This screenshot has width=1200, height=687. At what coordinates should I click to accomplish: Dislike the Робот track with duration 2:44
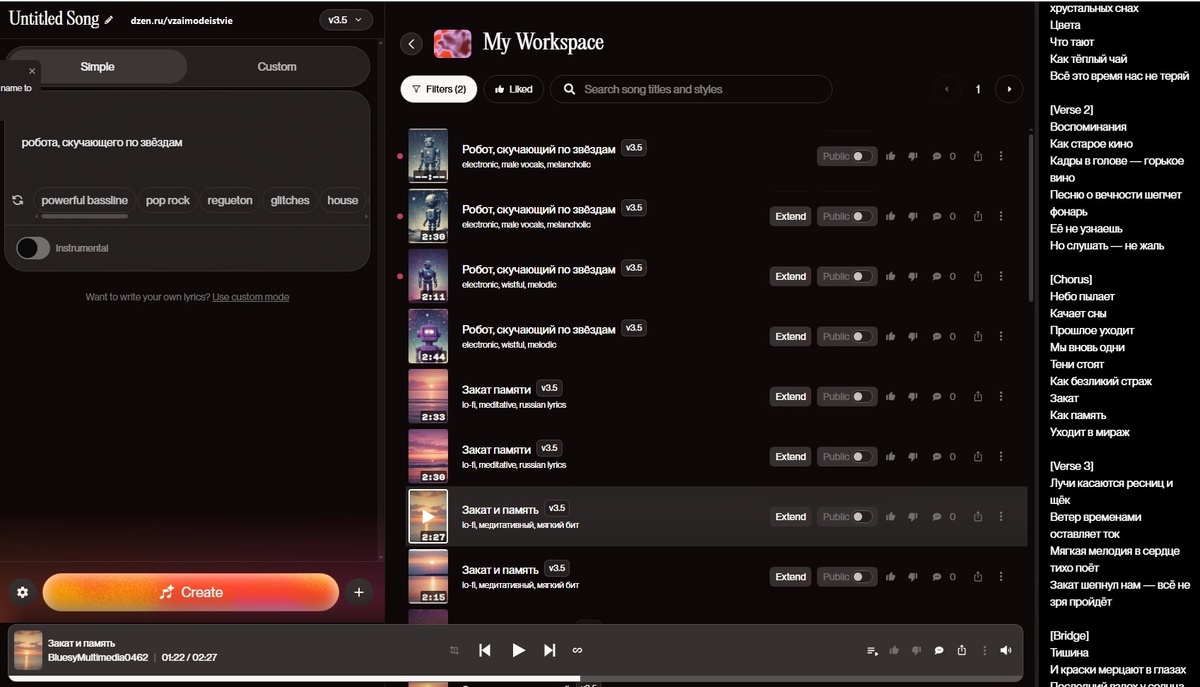(x=913, y=336)
